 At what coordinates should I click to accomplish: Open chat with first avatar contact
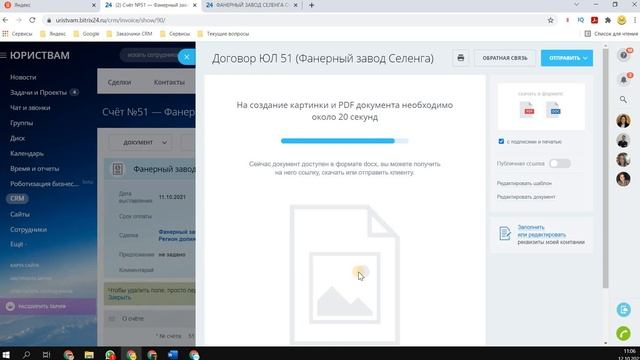(623, 120)
